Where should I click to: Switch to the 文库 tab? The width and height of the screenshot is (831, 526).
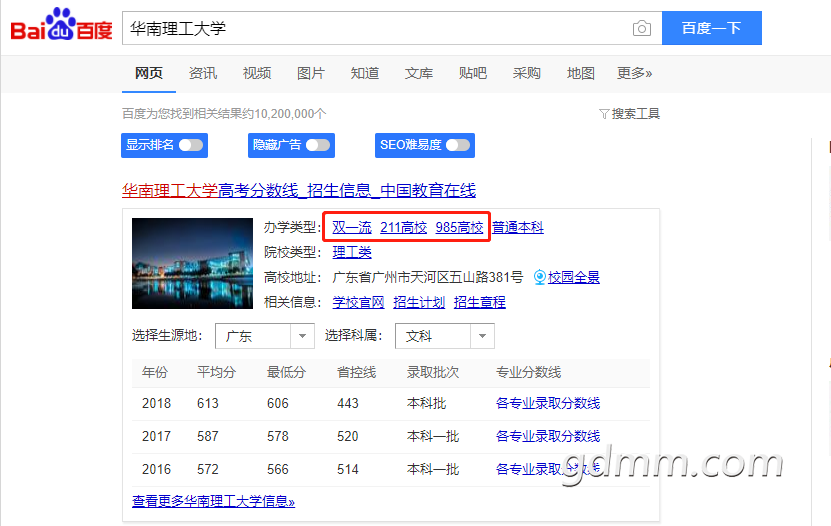point(419,73)
